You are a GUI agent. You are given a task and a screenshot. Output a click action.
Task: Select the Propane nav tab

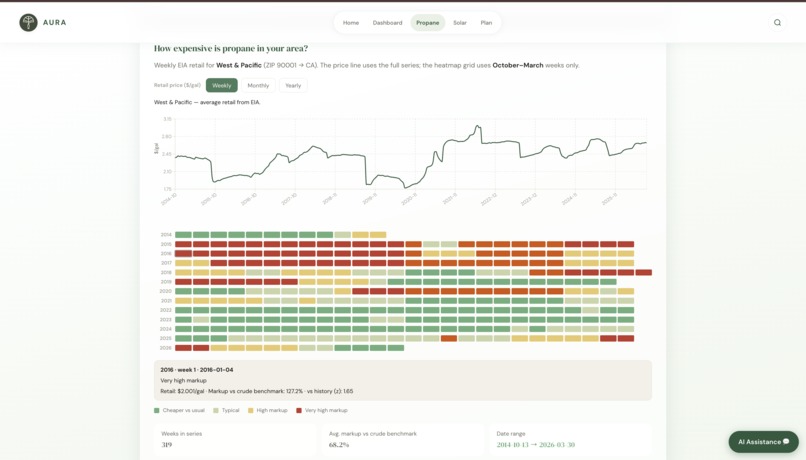pyautogui.click(x=428, y=23)
